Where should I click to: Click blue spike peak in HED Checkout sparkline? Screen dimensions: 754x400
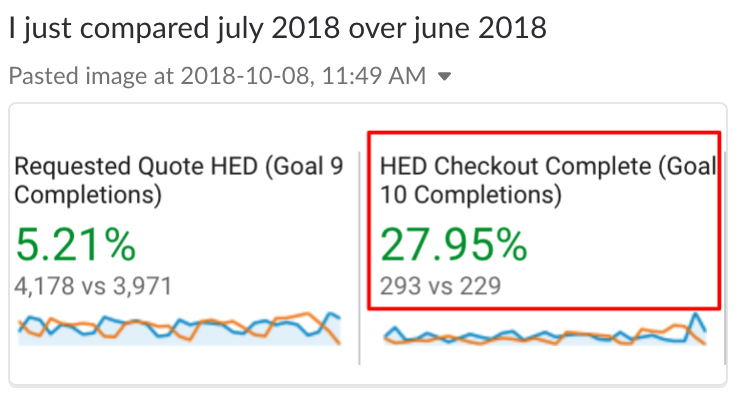pos(696,315)
